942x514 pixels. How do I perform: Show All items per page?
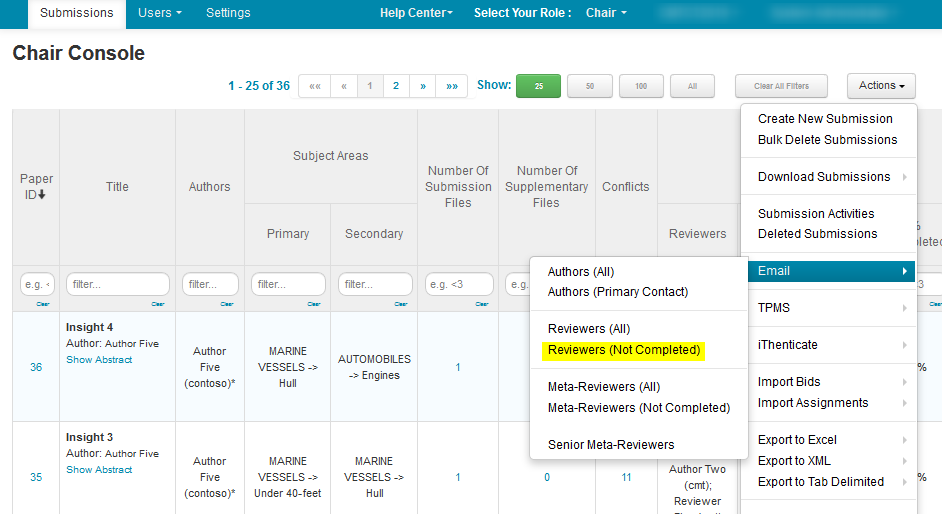click(x=692, y=86)
